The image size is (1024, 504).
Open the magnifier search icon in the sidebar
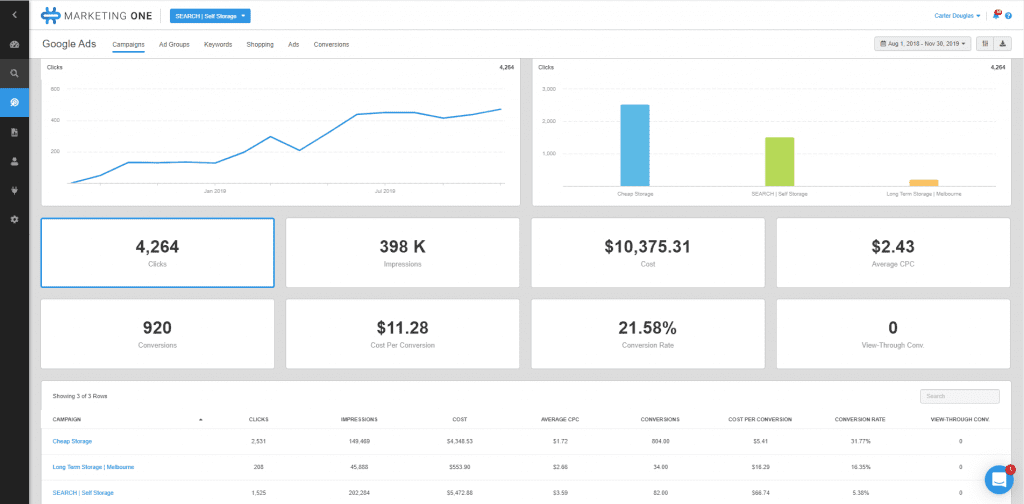(x=14, y=73)
